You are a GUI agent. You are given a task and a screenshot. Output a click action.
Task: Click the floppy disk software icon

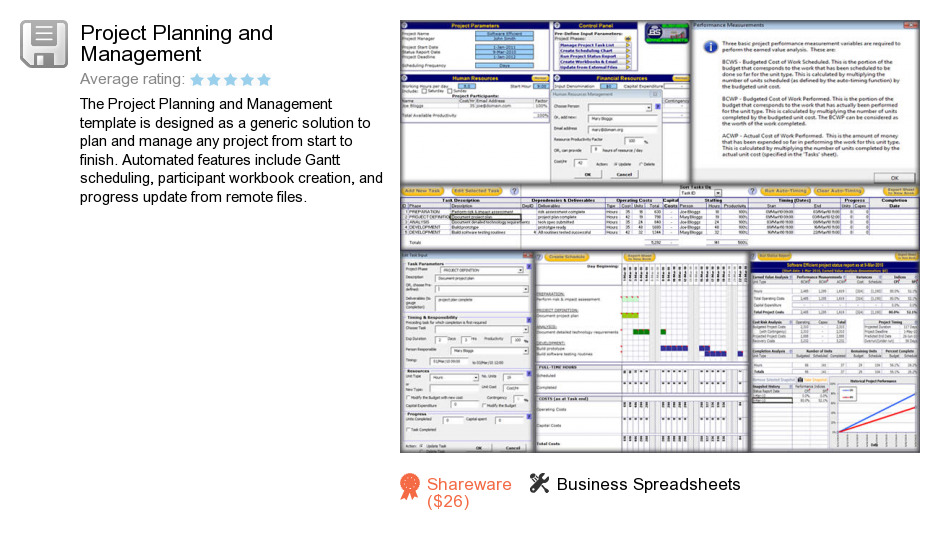click(x=44, y=44)
